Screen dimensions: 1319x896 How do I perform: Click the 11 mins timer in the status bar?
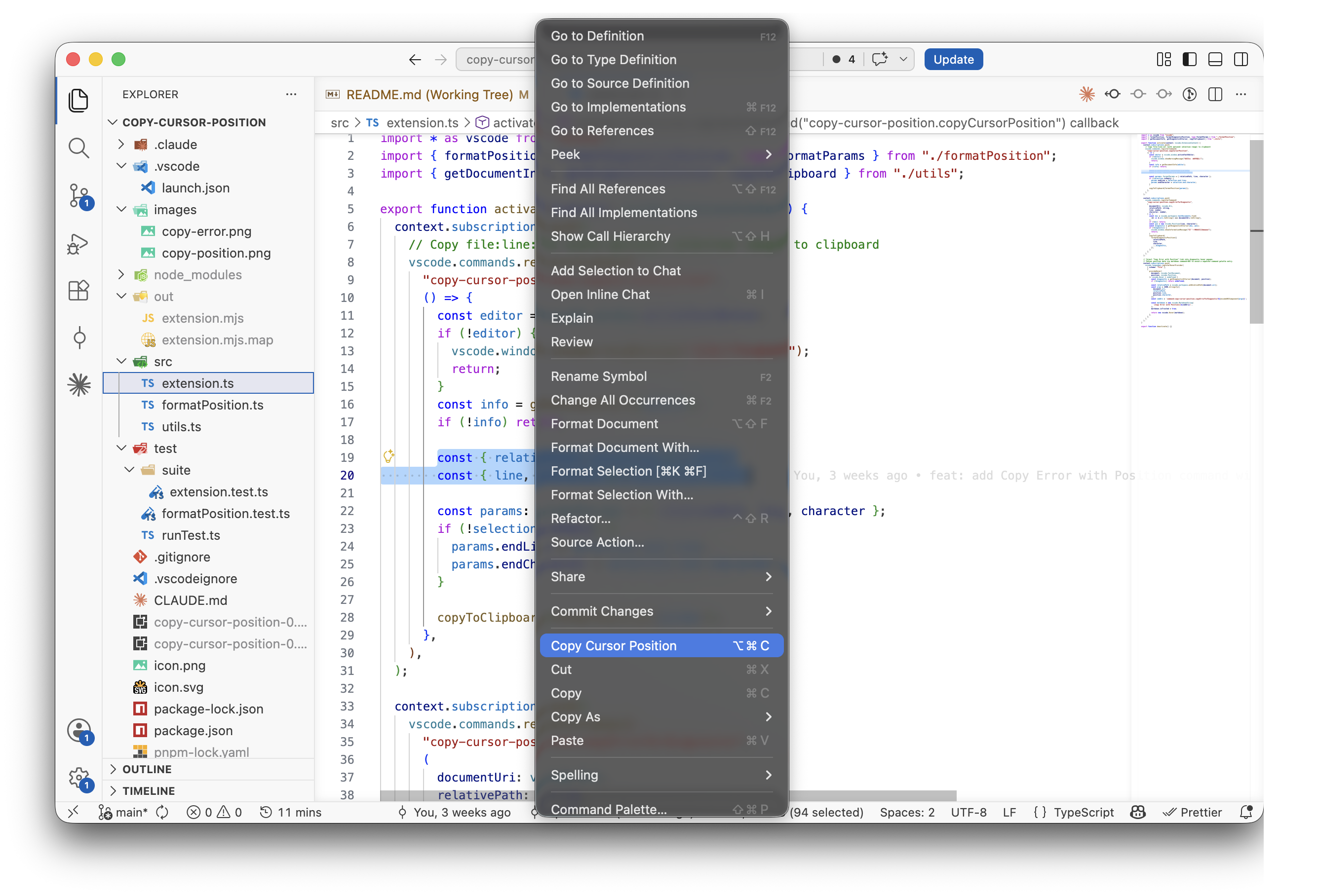pos(291,812)
